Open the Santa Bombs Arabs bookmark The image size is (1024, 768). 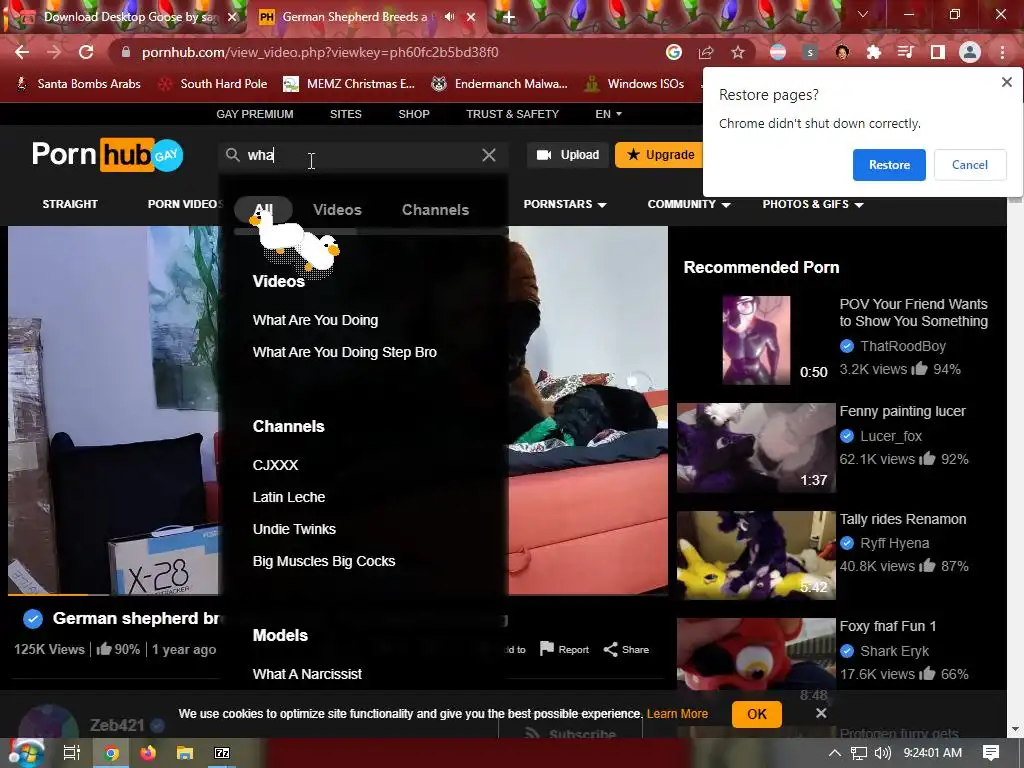[78, 84]
